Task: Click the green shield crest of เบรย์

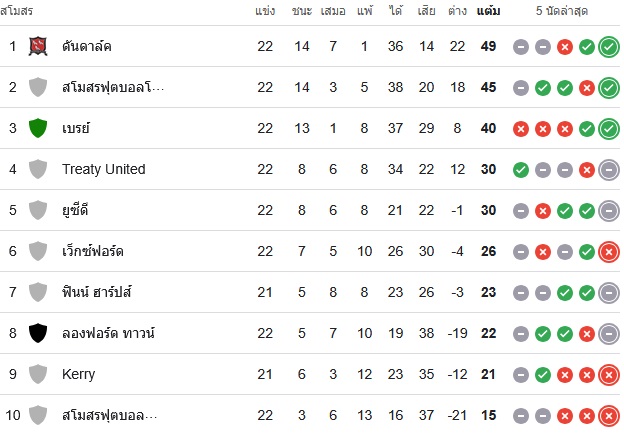Action: click(38, 128)
